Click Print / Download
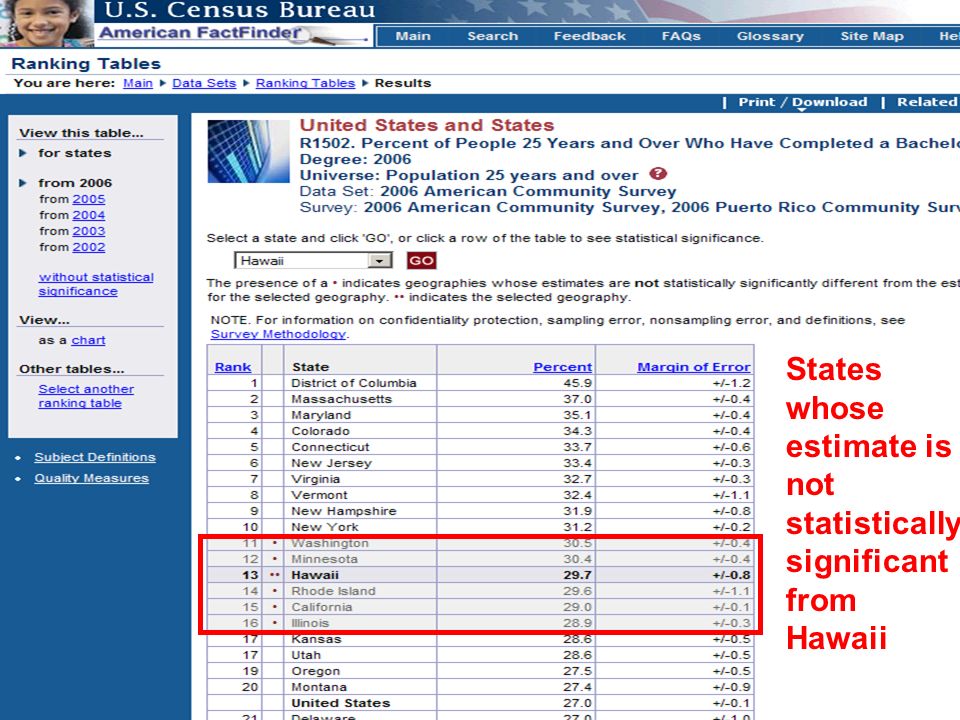 [803, 102]
